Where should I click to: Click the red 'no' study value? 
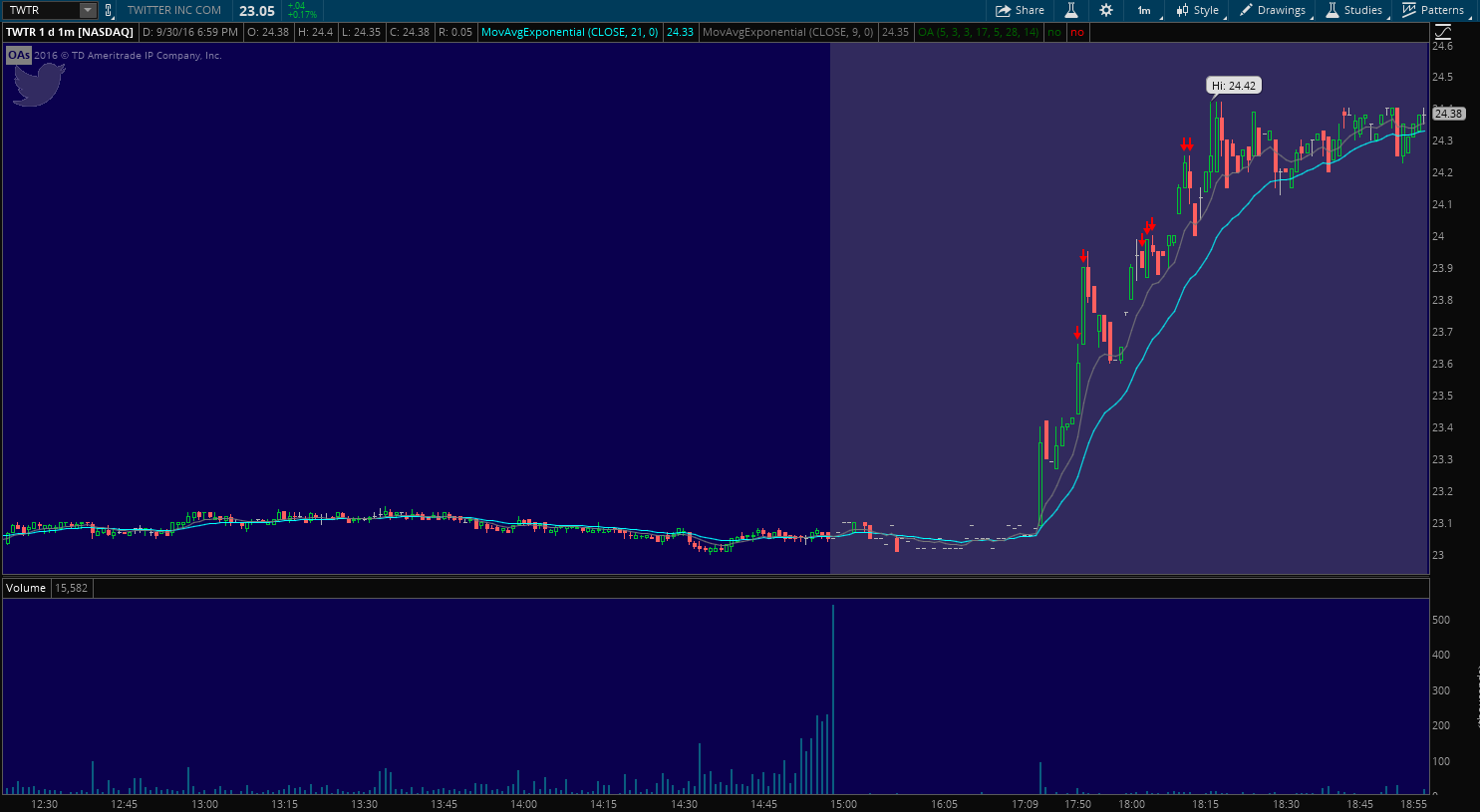tap(1076, 32)
